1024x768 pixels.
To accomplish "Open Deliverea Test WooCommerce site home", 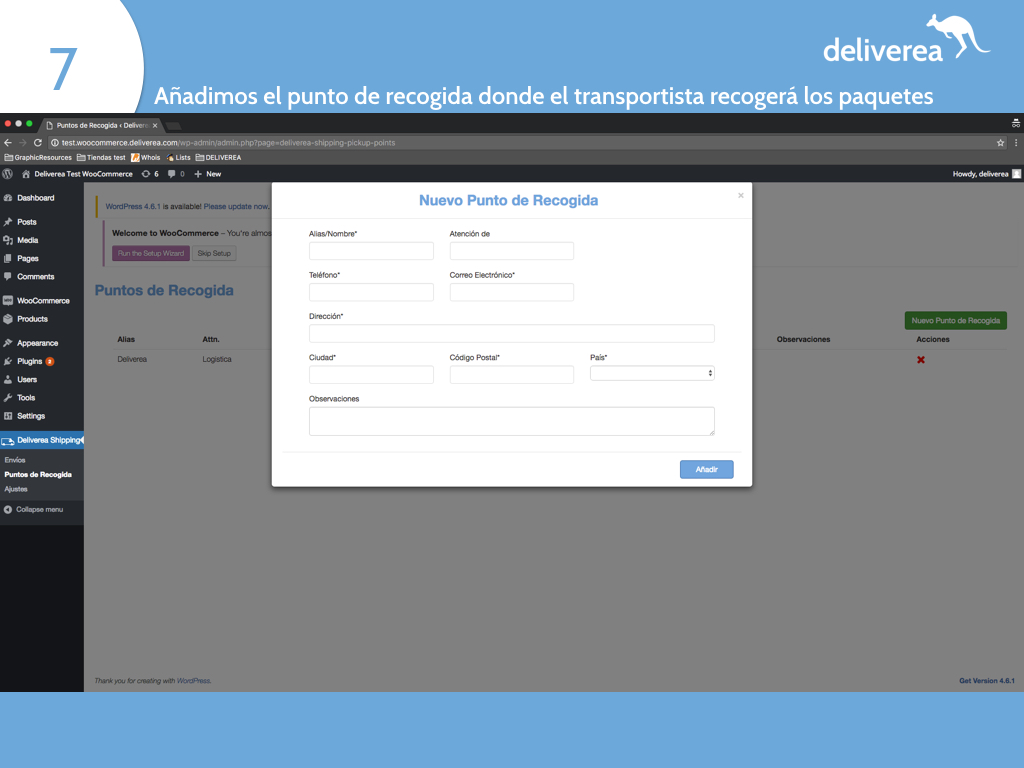I will pos(77,174).
